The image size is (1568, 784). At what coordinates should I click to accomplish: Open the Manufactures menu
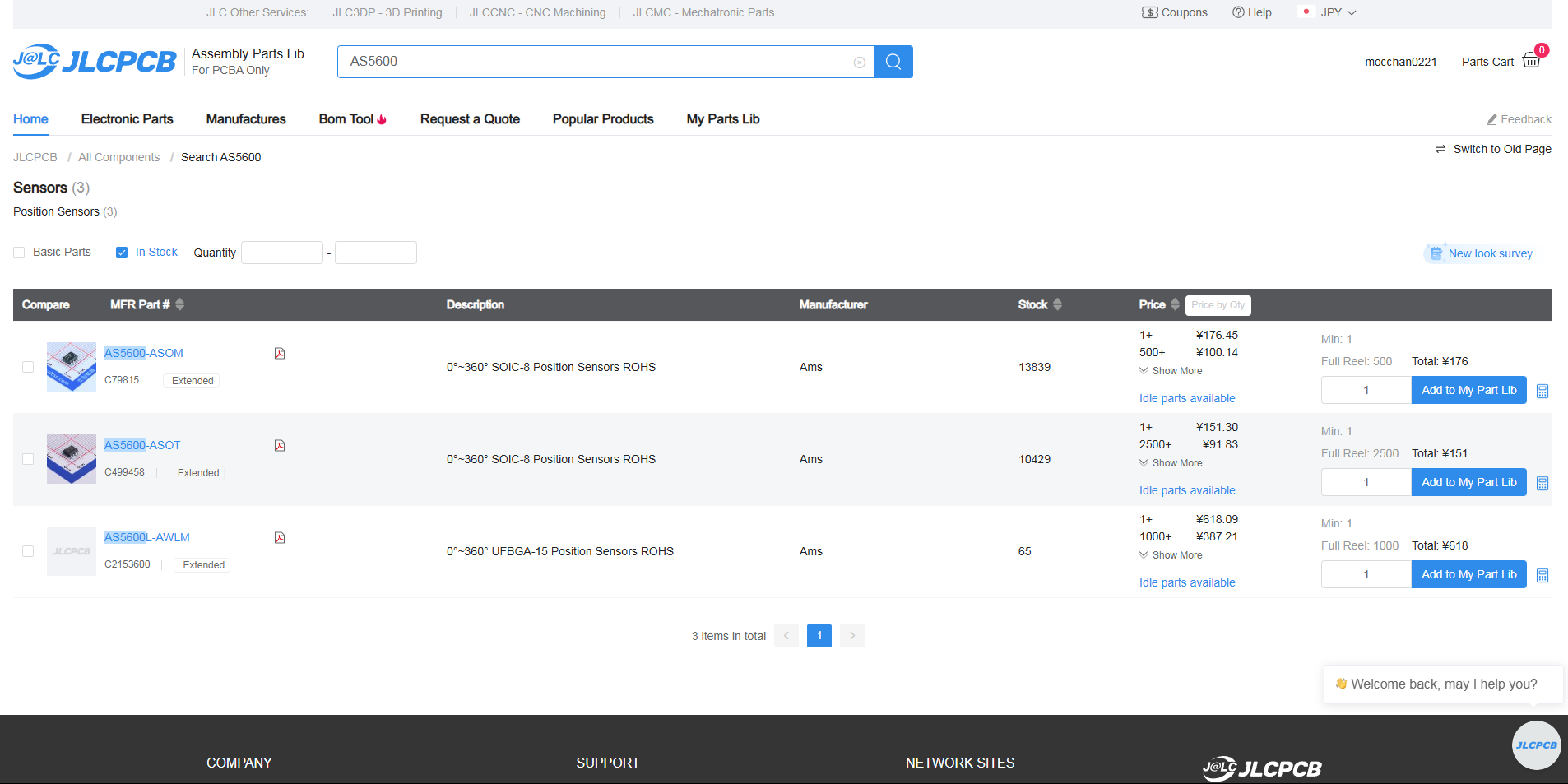(246, 119)
